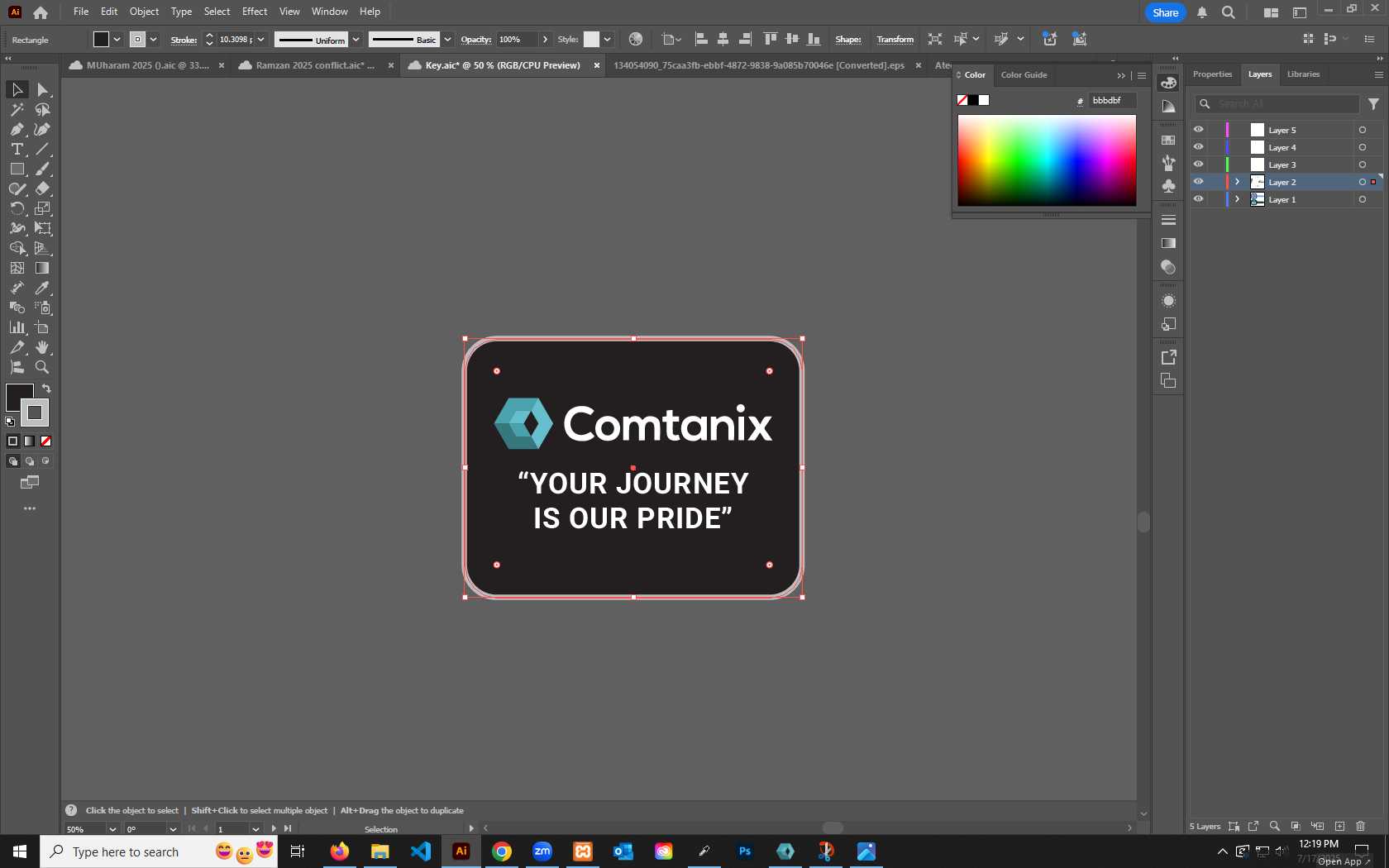Select the Zoom tool
This screenshot has height=868, width=1389.
[x=43, y=367]
